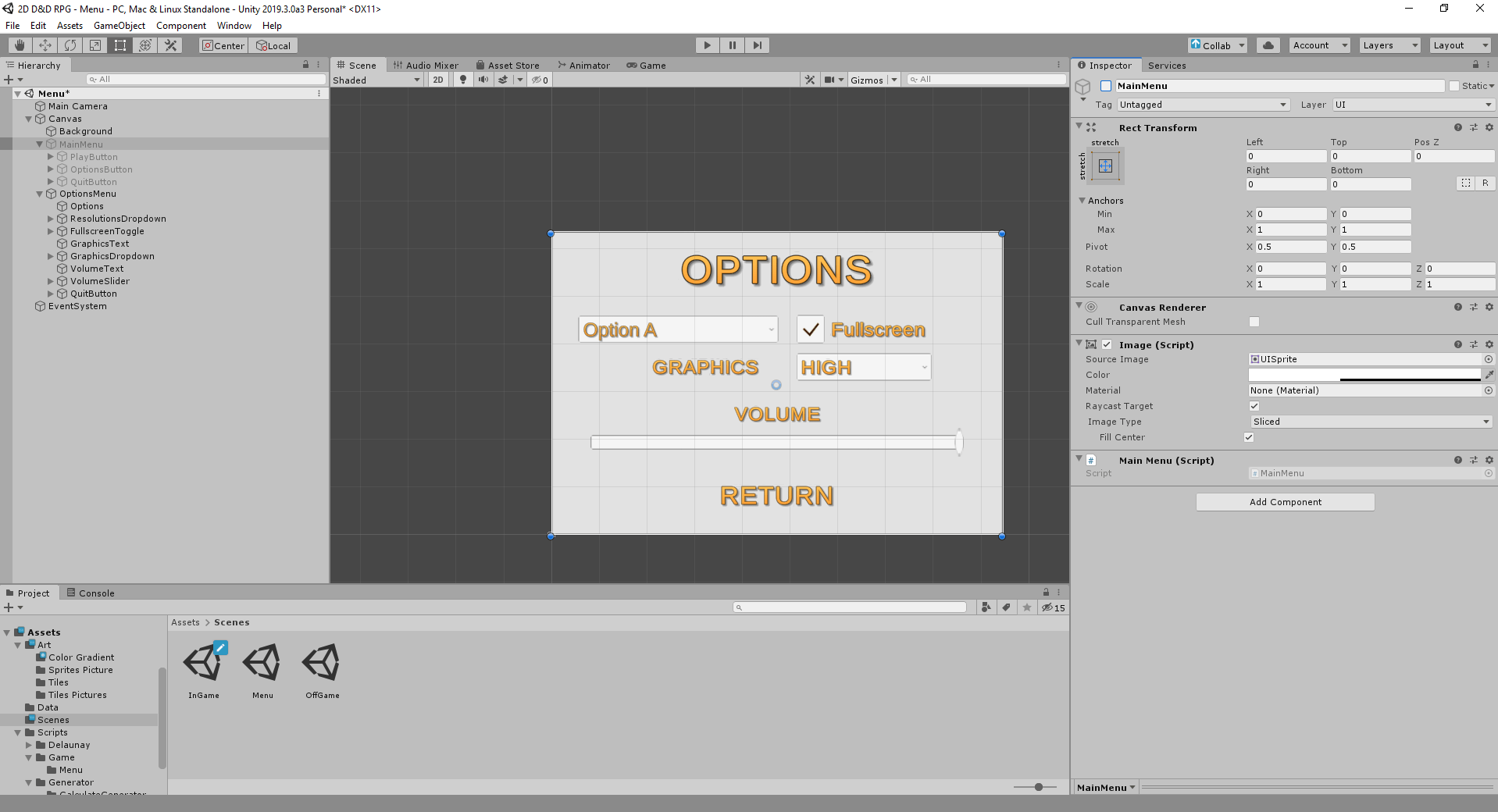The width and height of the screenshot is (1498, 812).
Task: Pick a color with the eyedropper
Action: point(1489,375)
